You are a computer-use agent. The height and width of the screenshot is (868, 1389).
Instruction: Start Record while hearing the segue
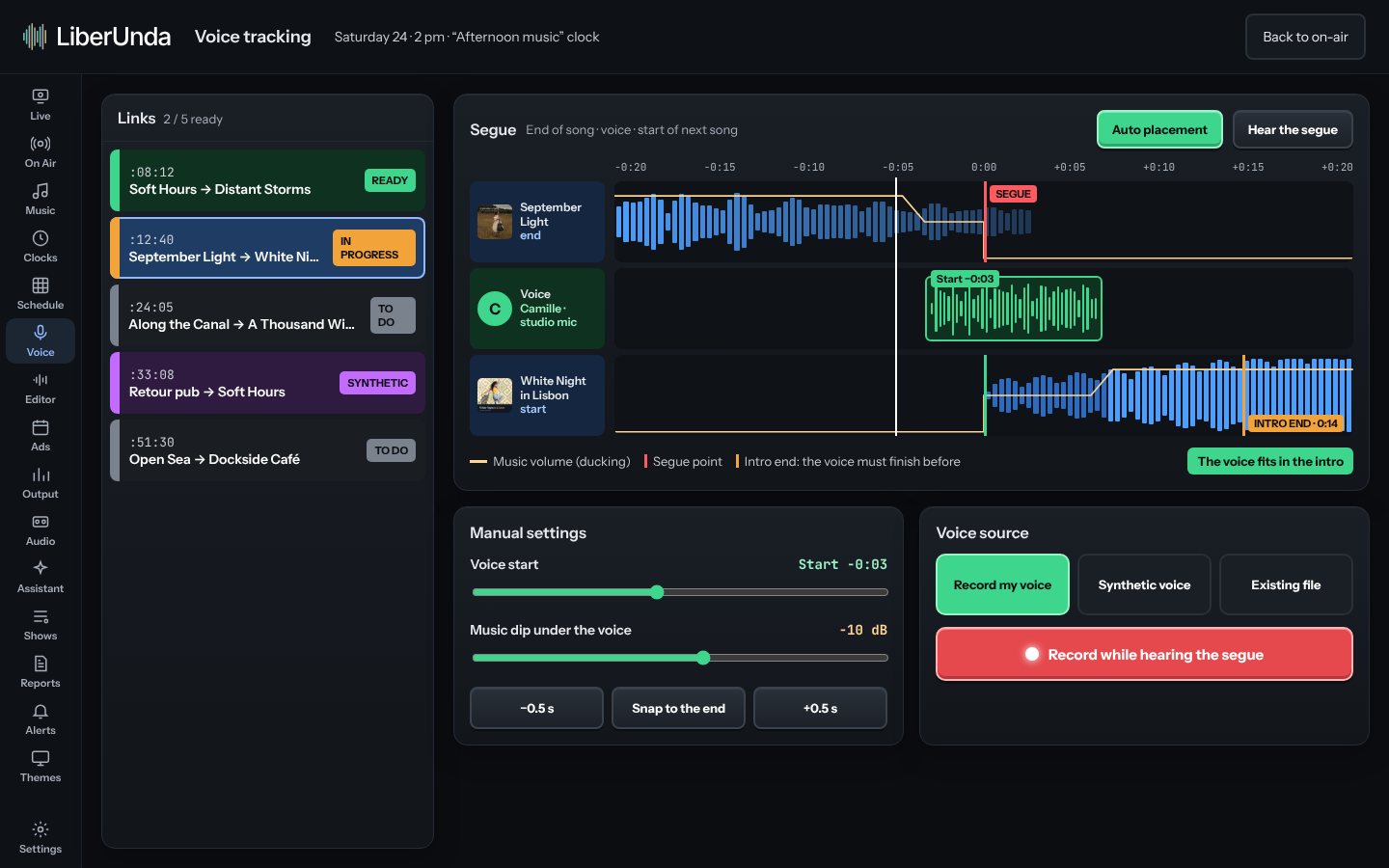pyautogui.click(x=1144, y=654)
